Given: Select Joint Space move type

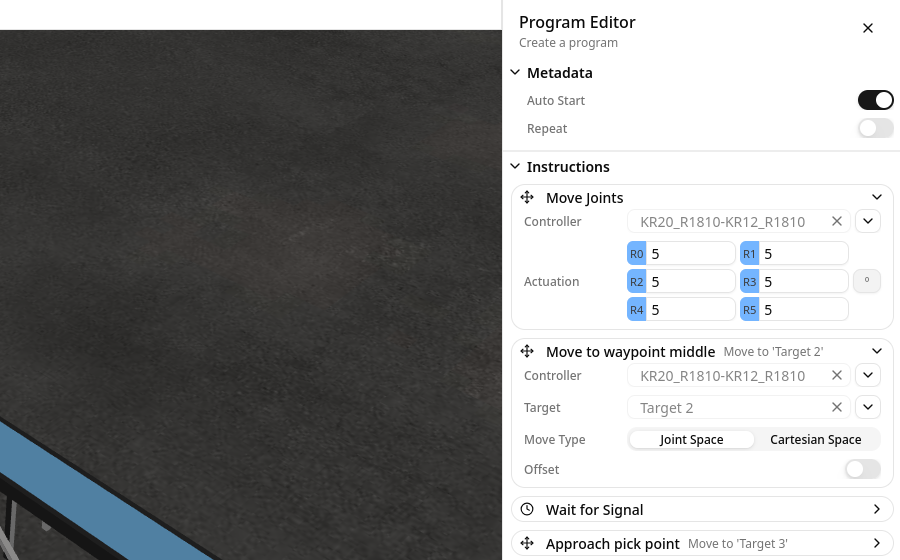Looking at the screenshot, I should click(x=691, y=440).
